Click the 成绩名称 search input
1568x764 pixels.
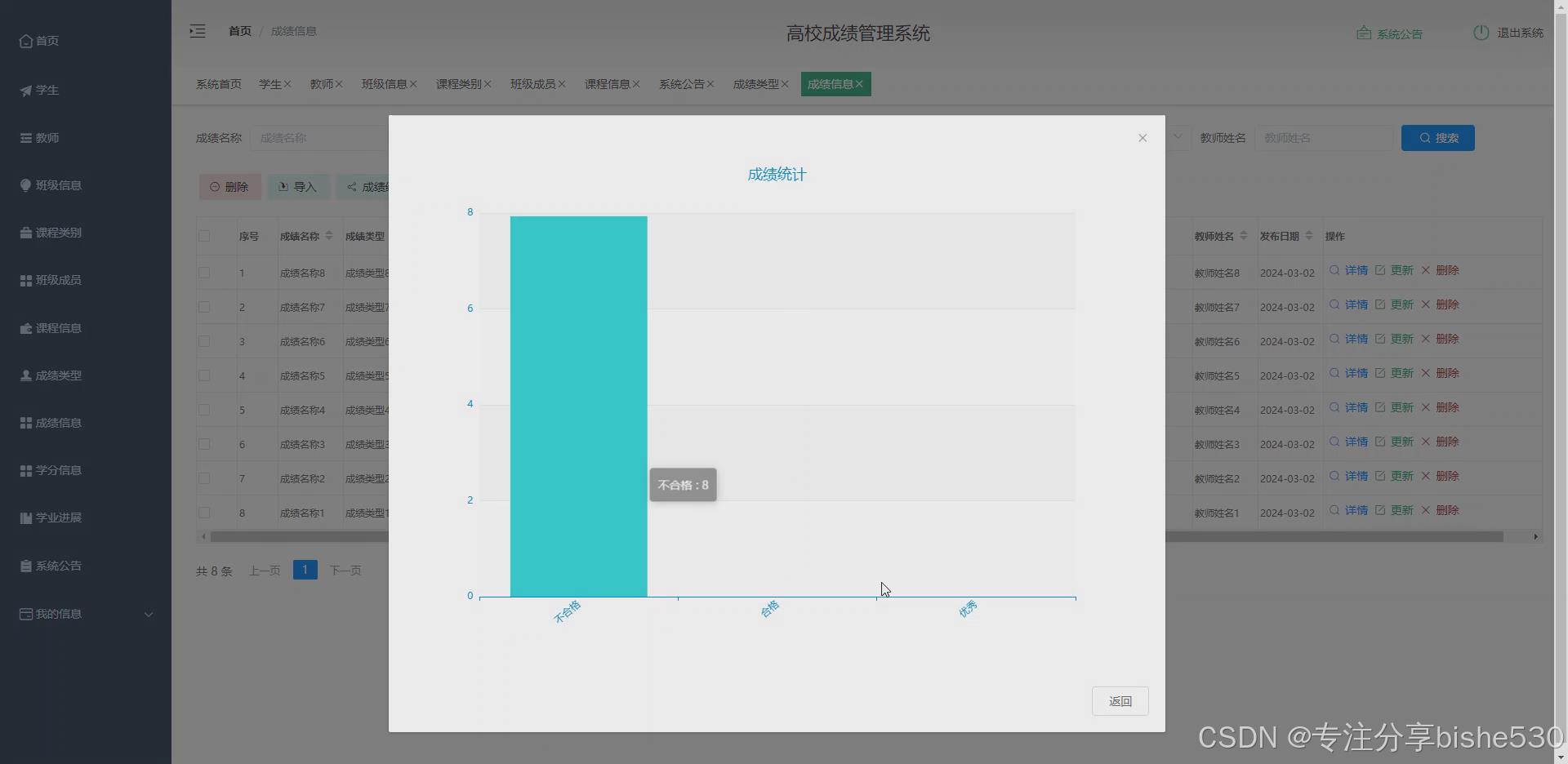click(x=319, y=138)
